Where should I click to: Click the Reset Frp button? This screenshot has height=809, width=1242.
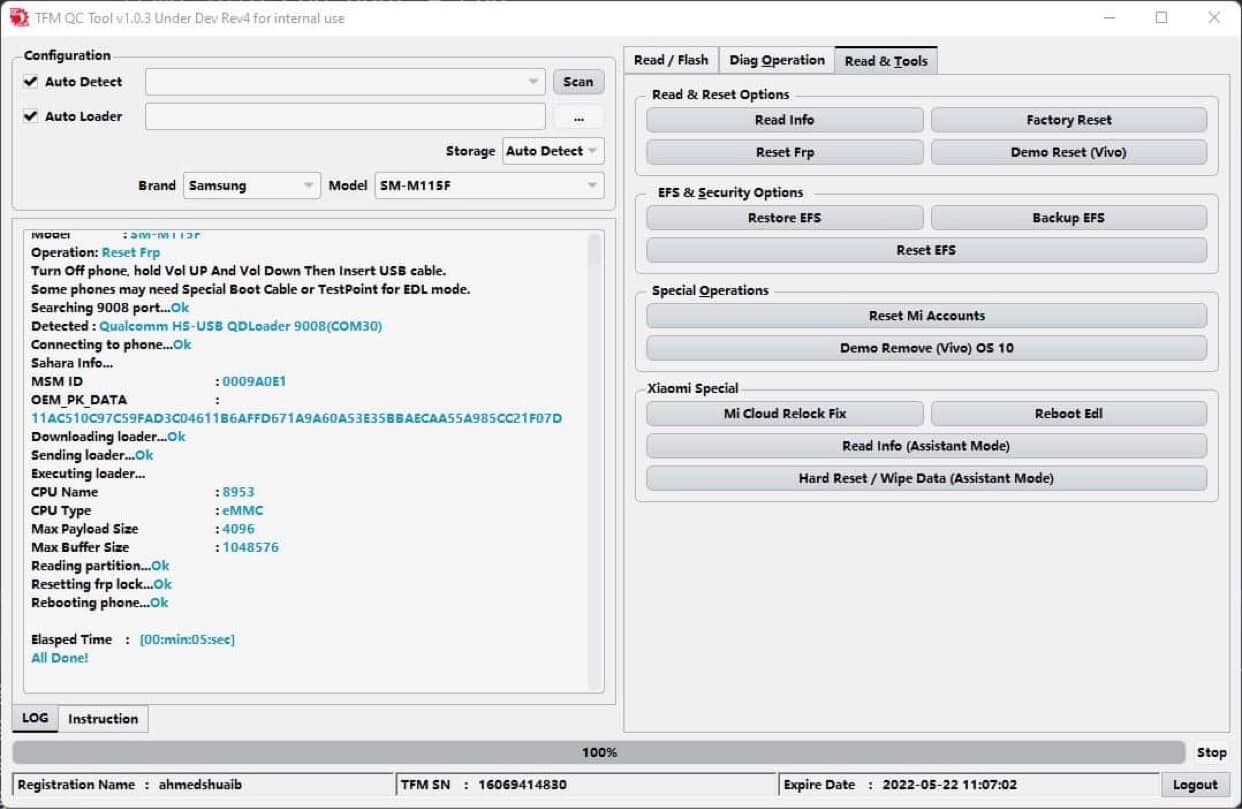click(784, 152)
